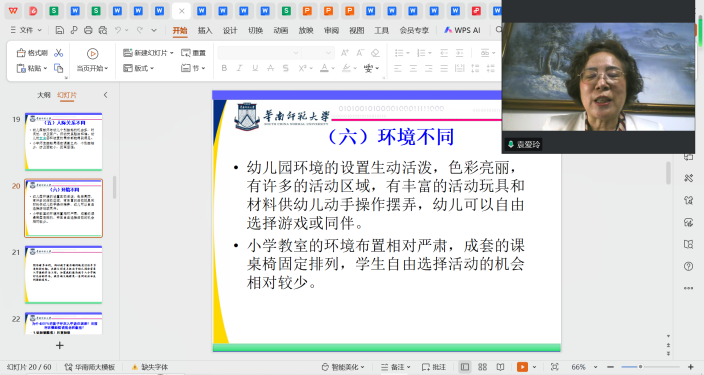Open the Layout (版式) dropdown
704x375 pixels.
tap(139, 68)
